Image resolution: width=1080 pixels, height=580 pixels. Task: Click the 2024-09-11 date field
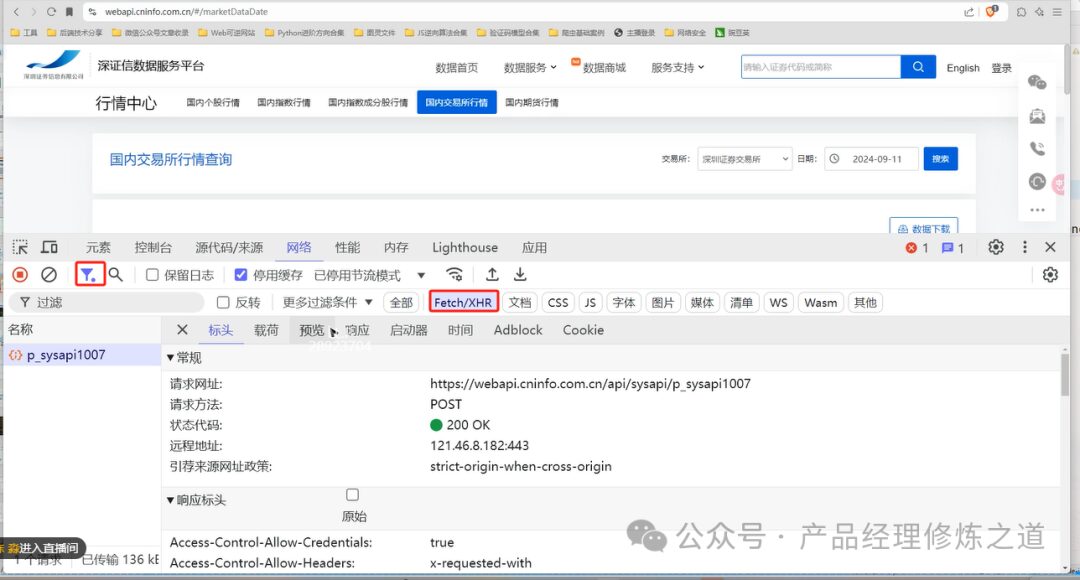(x=872, y=158)
